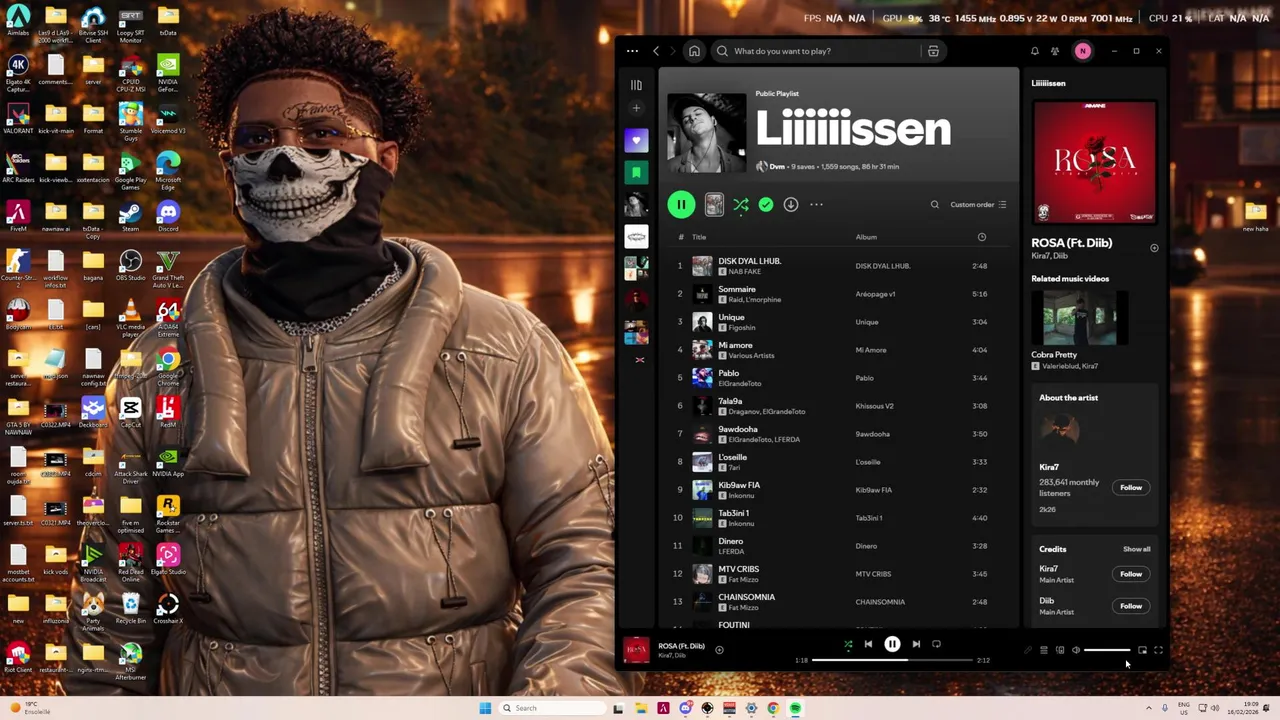Open more options for Liiiiiissen playlist
Viewport: 1280px width, 720px height.
(x=816, y=204)
